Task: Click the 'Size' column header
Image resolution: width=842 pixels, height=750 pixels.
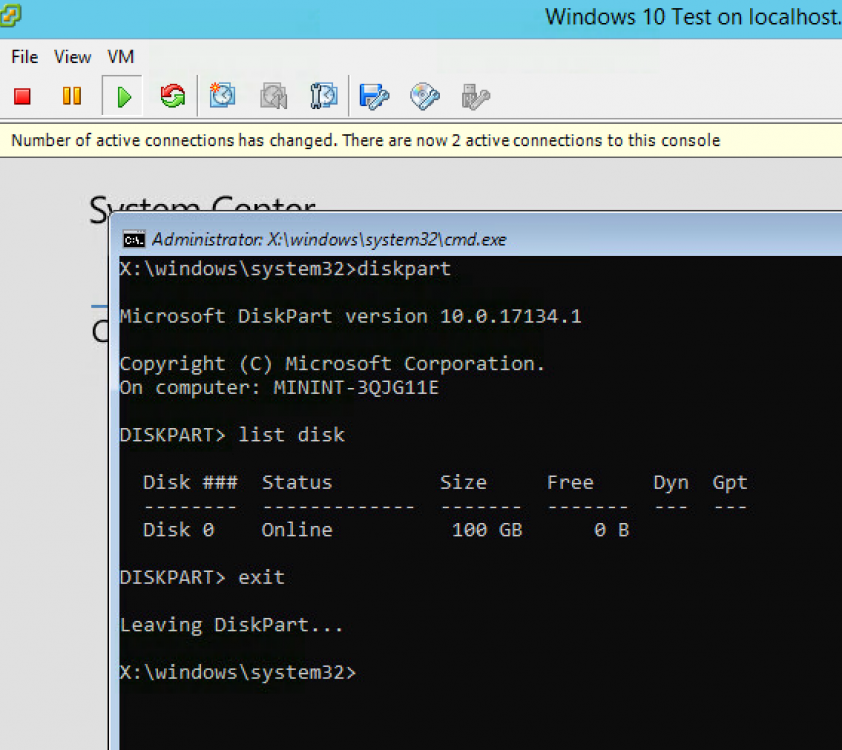Action: pos(463,482)
